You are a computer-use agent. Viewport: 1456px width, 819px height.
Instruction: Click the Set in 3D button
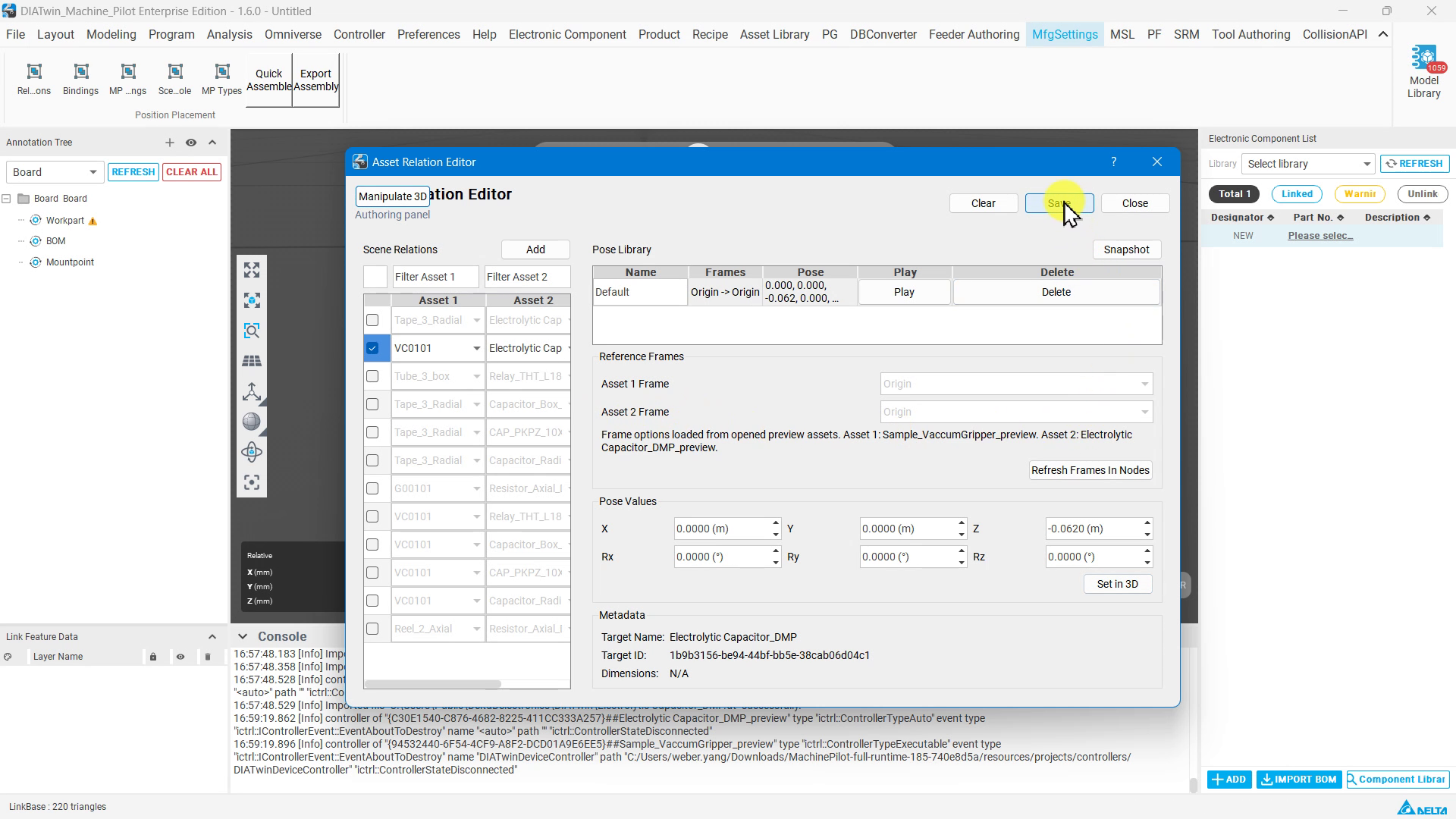1118,584
